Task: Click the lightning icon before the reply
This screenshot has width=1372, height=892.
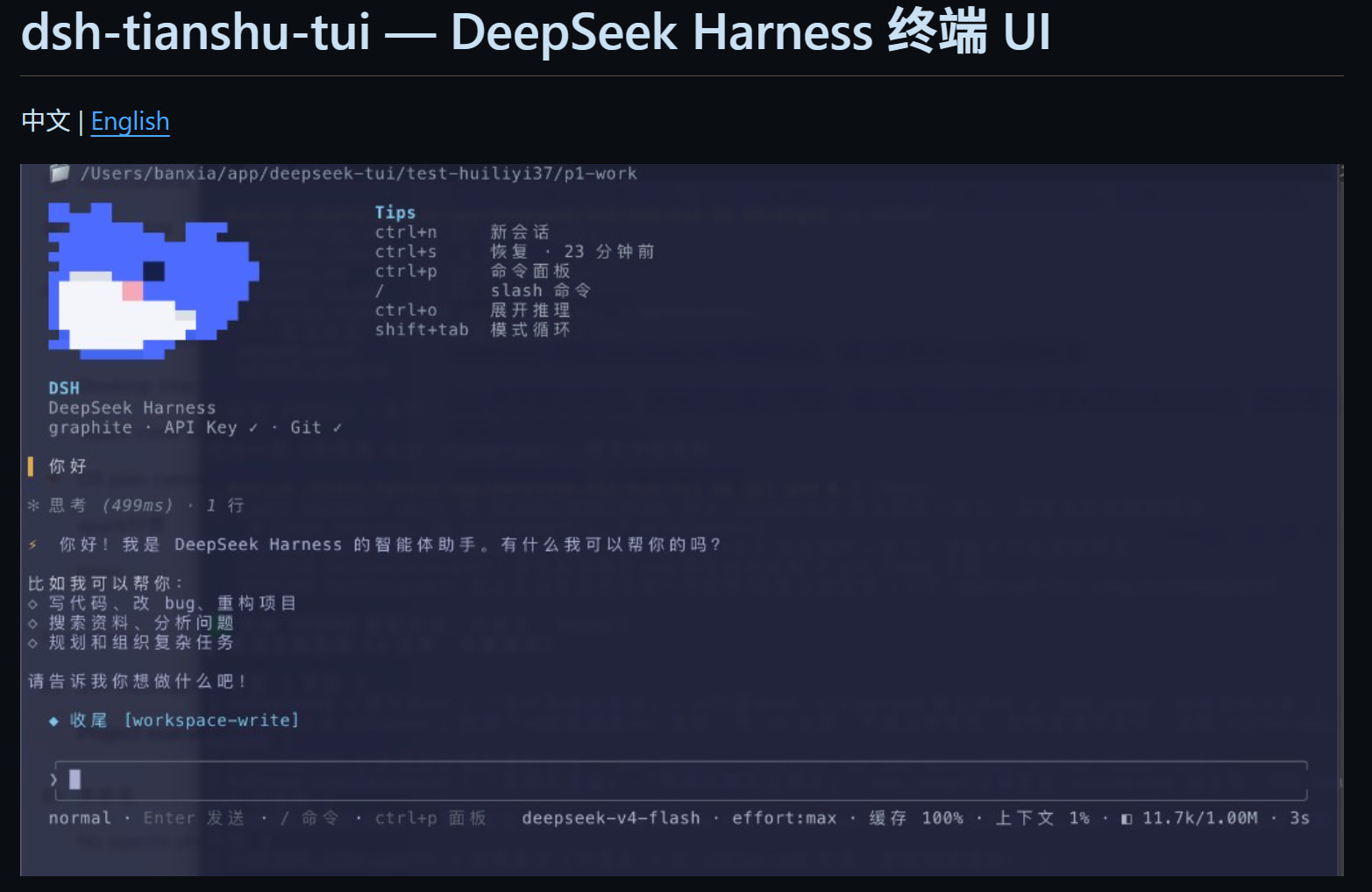Action: click(33, 545)
